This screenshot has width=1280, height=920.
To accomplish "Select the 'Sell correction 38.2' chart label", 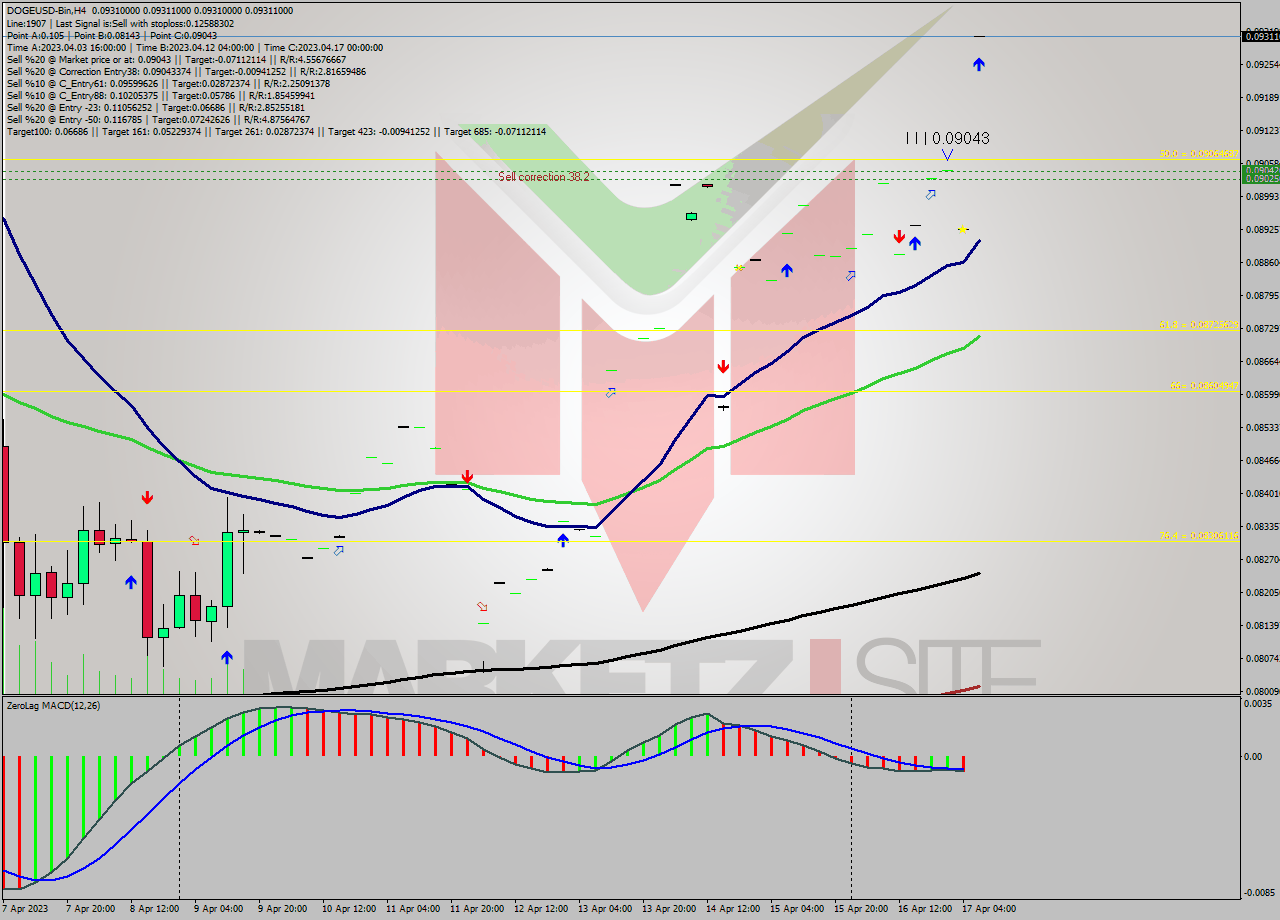I will pos(544,177).
